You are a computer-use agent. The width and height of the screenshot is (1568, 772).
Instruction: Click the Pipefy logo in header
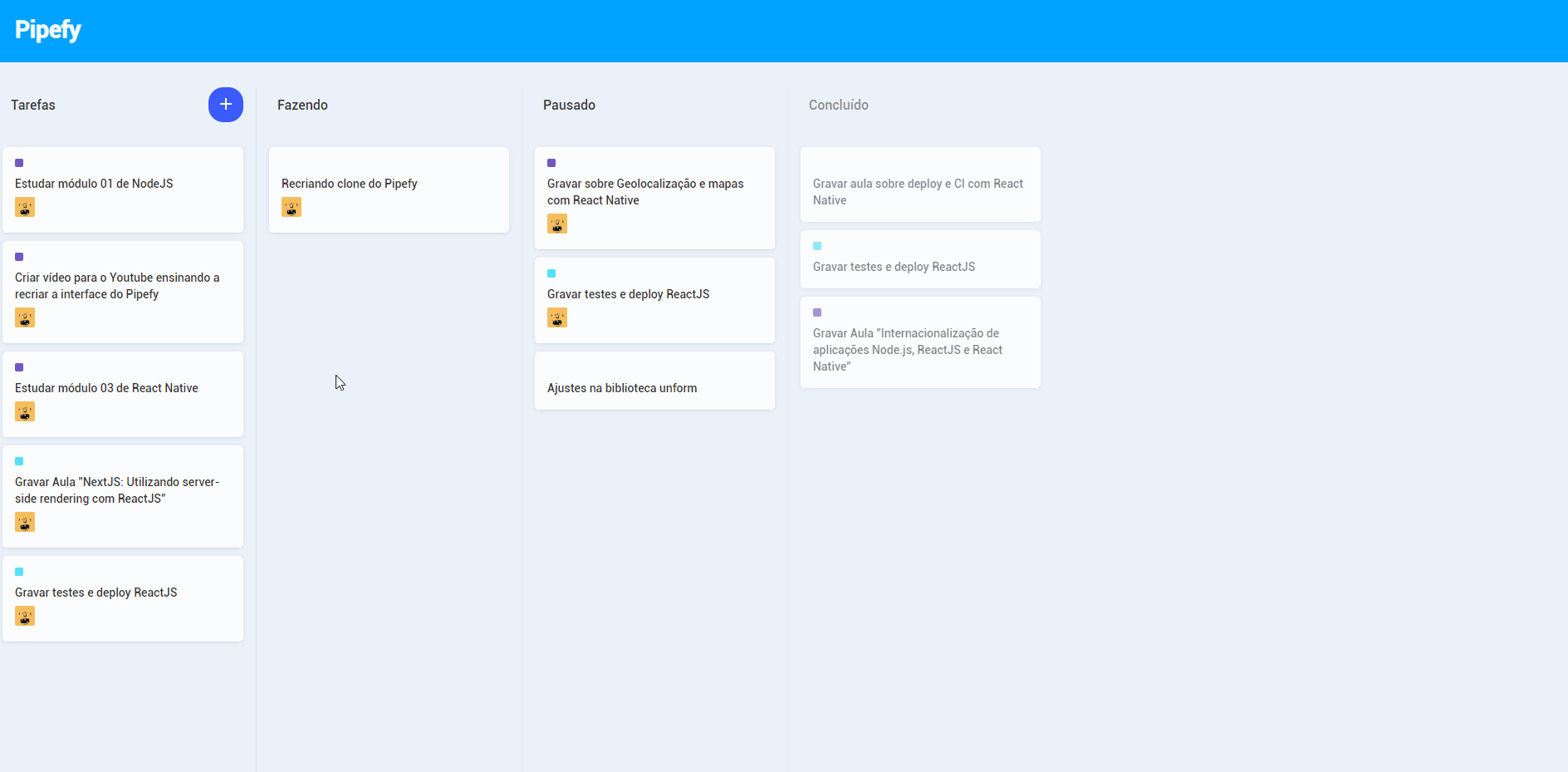[x=48, y=30]
